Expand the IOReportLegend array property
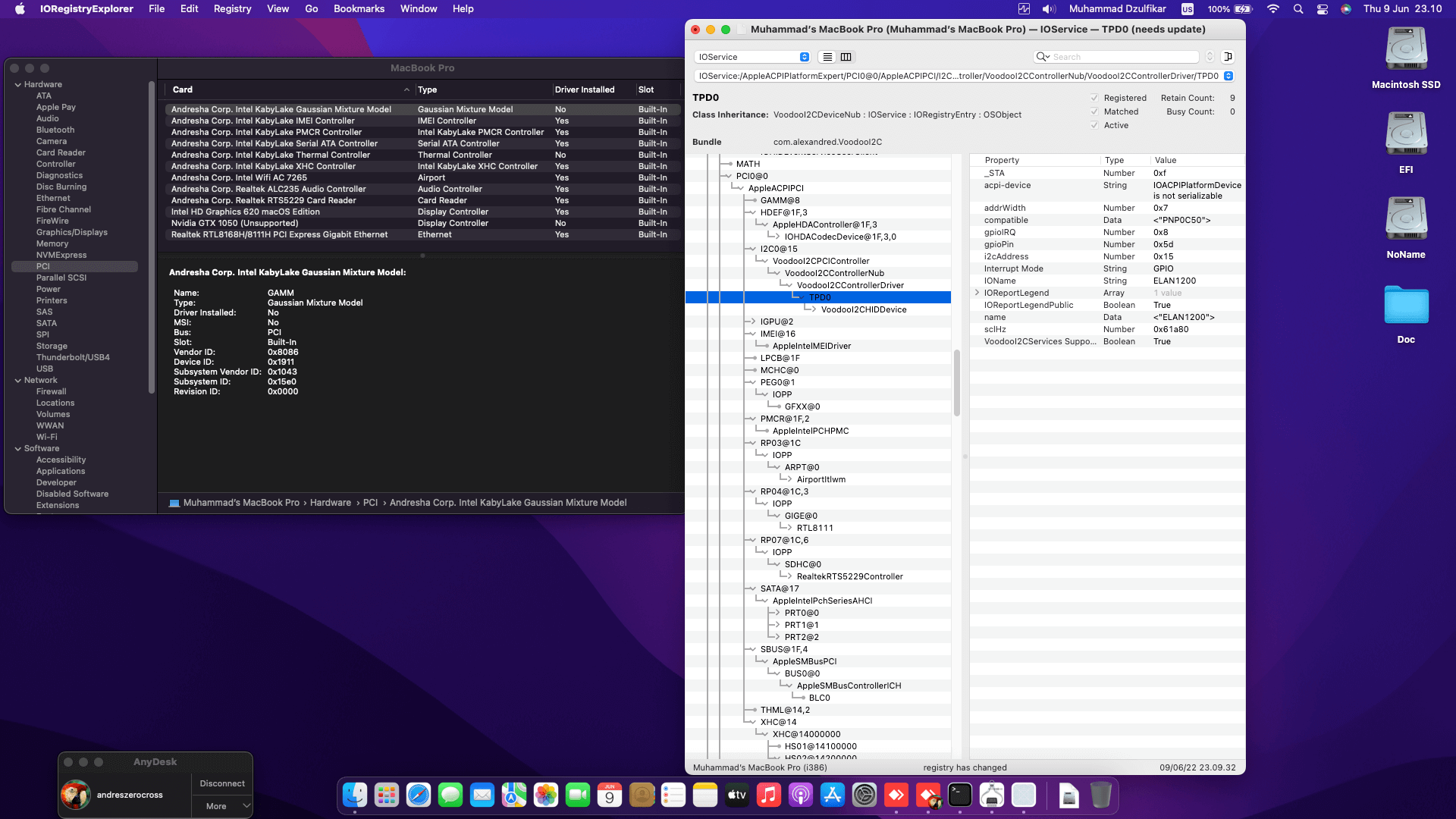Viewport: 1456px width, 819px height. click(x=977, y=293)
